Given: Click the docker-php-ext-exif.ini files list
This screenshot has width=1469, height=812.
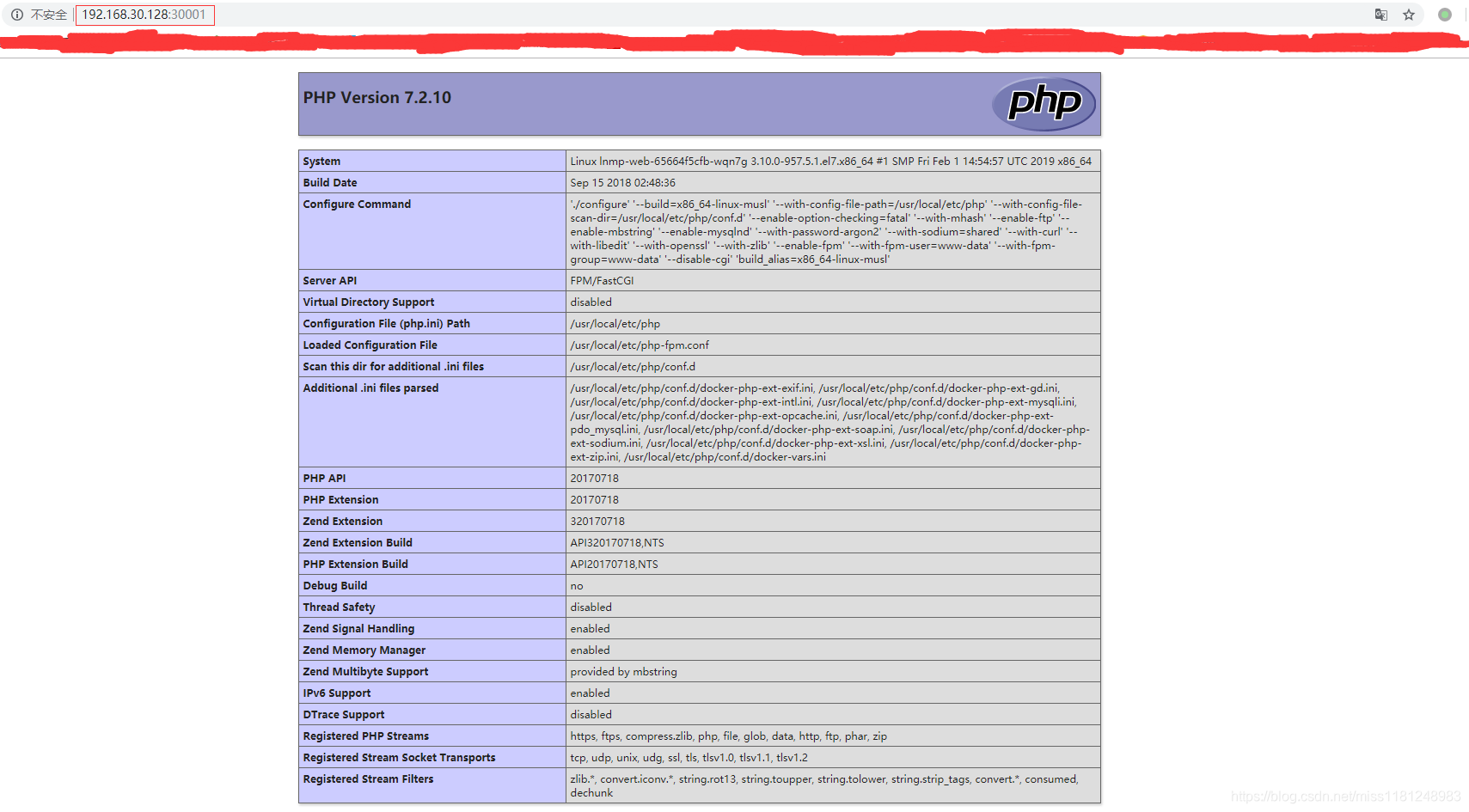Looking at the screenshot, I should click(x=829, y=423).
